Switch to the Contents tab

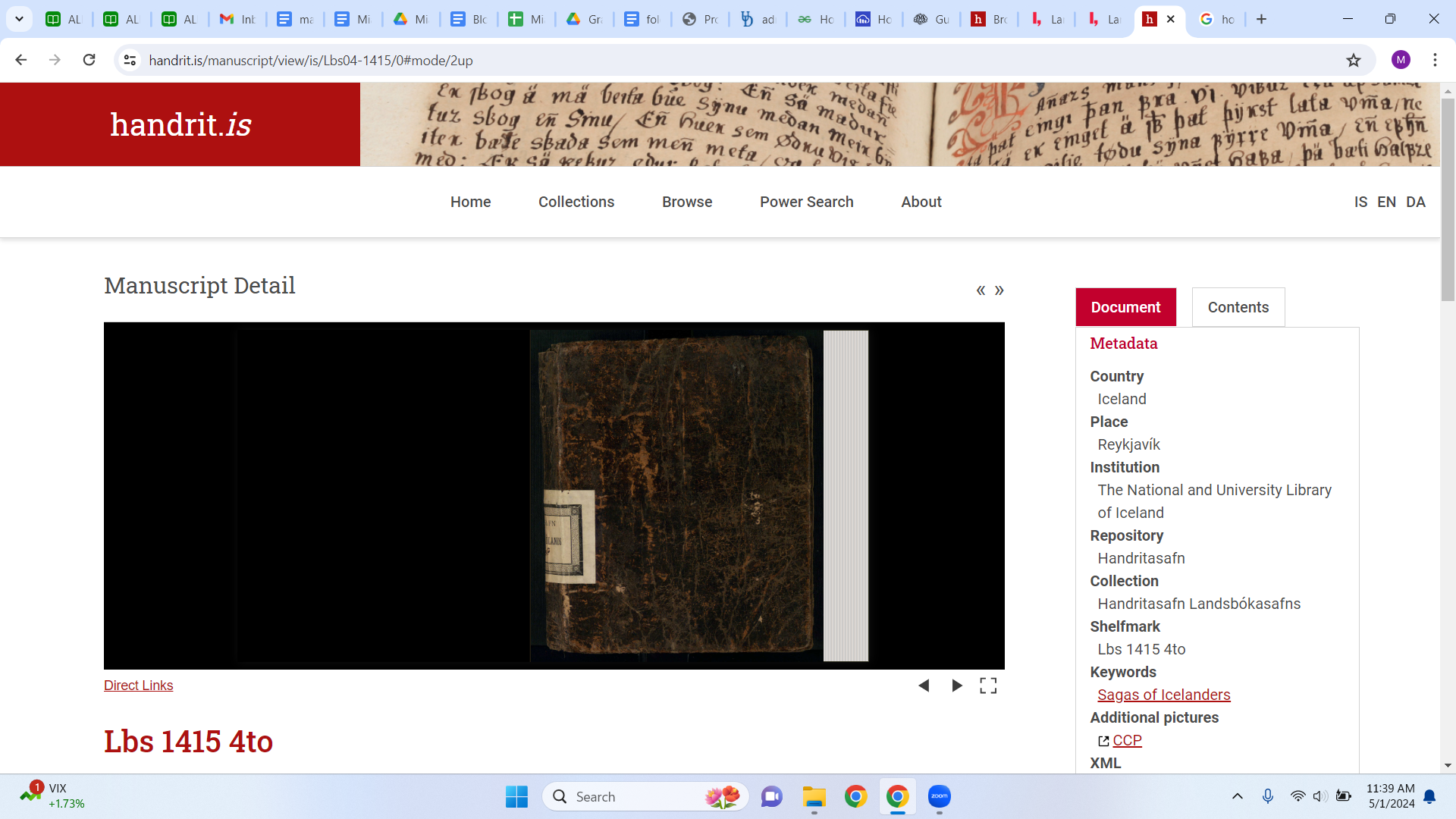[x=1238, y=307]
